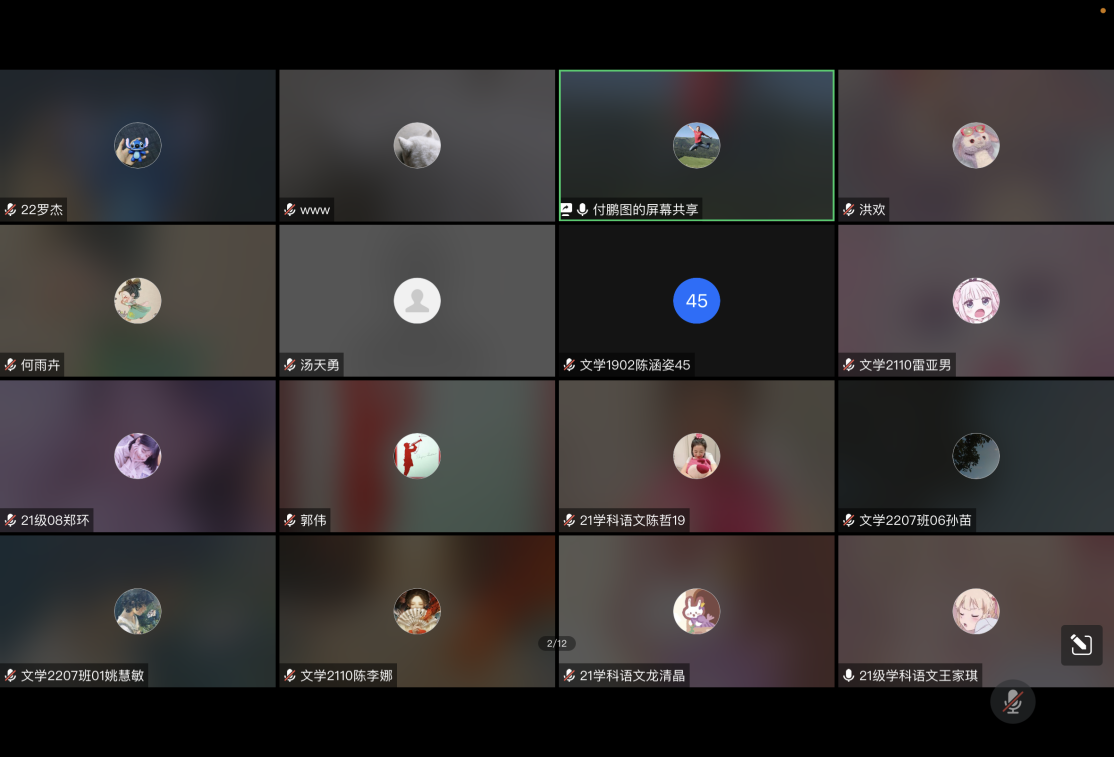The width and height of the screenshot is (1114, 757).
Task: Click 22罗杰's blue cartoon avatar
Action: pos(138,146)
